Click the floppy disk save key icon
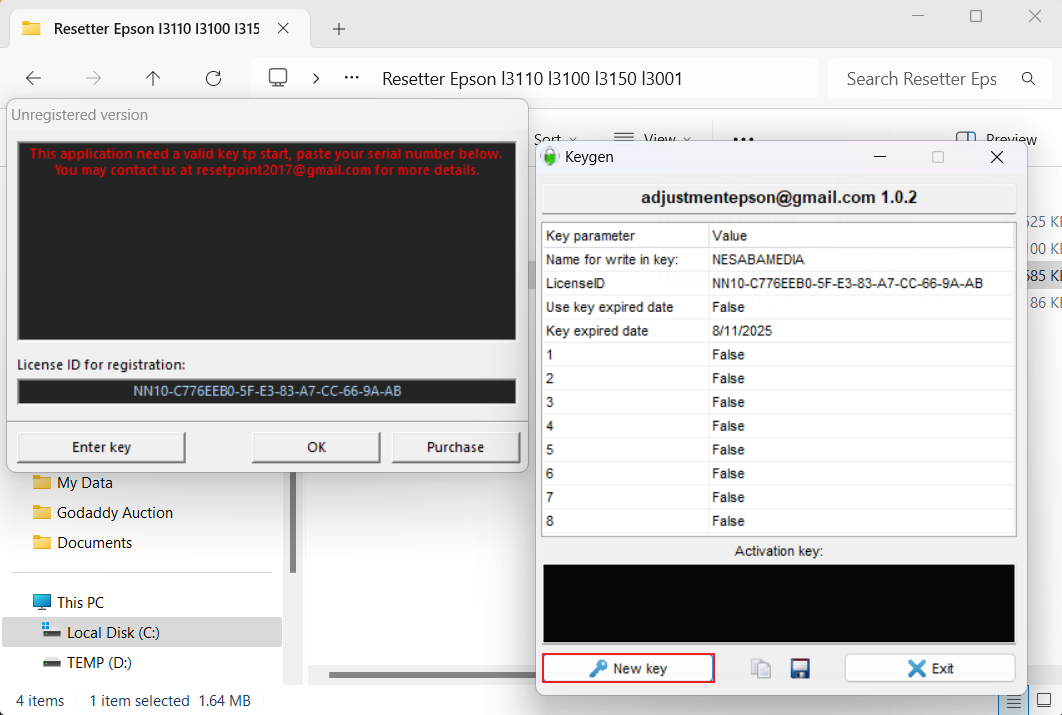 (x=799, y=669)
